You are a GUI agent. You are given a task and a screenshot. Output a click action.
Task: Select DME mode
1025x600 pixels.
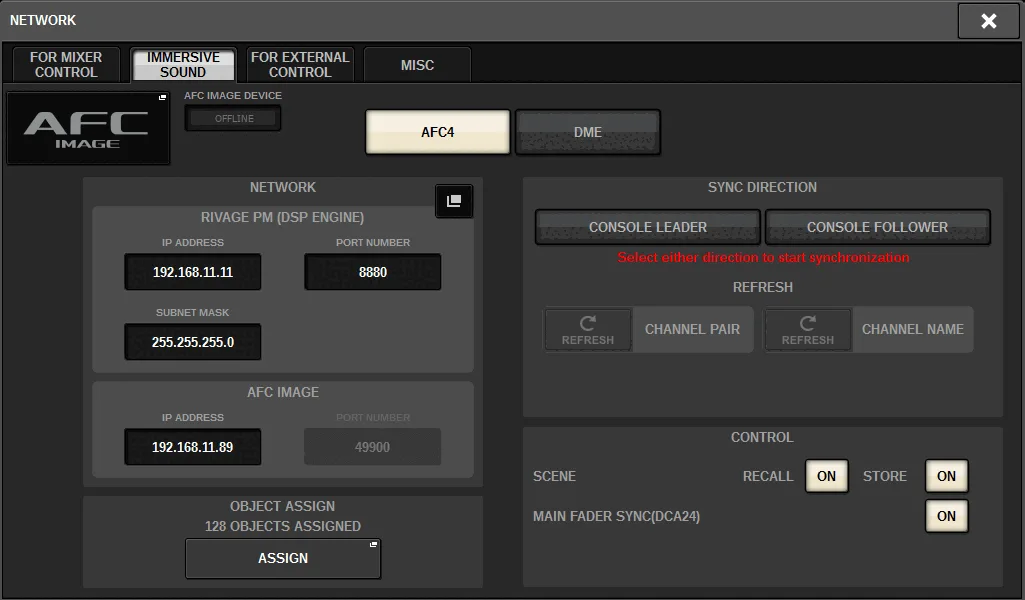click(588, 132)
